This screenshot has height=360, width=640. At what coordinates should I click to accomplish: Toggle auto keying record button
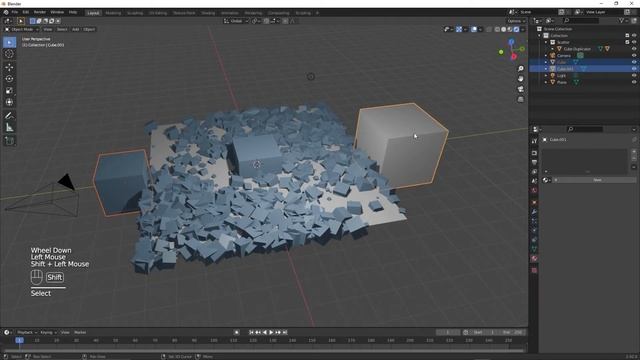pyautogui.click(x=236, y=332)
